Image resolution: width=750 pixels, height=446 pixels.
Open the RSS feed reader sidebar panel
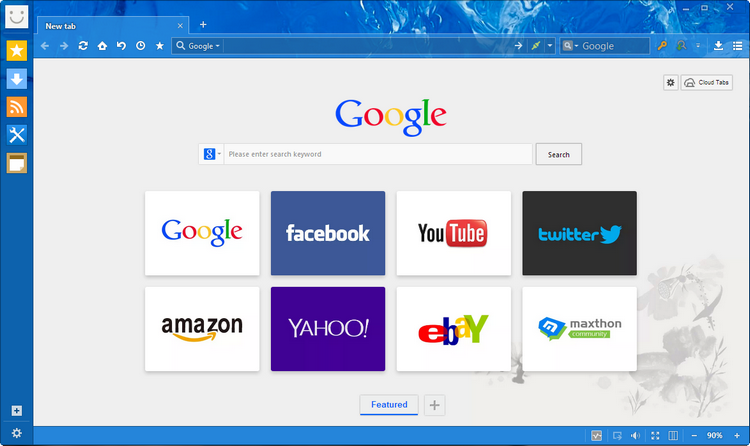pos(17,107)
